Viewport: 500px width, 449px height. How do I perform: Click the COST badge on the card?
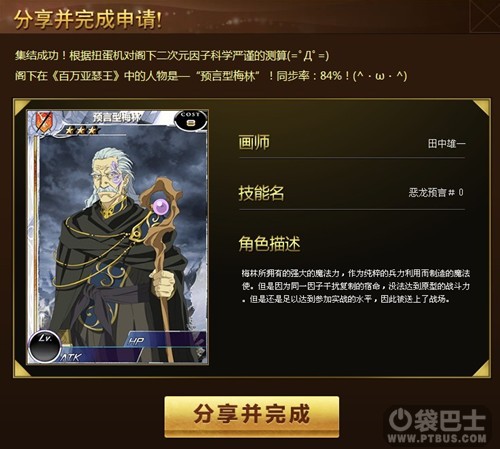click(x=190, y=120)
